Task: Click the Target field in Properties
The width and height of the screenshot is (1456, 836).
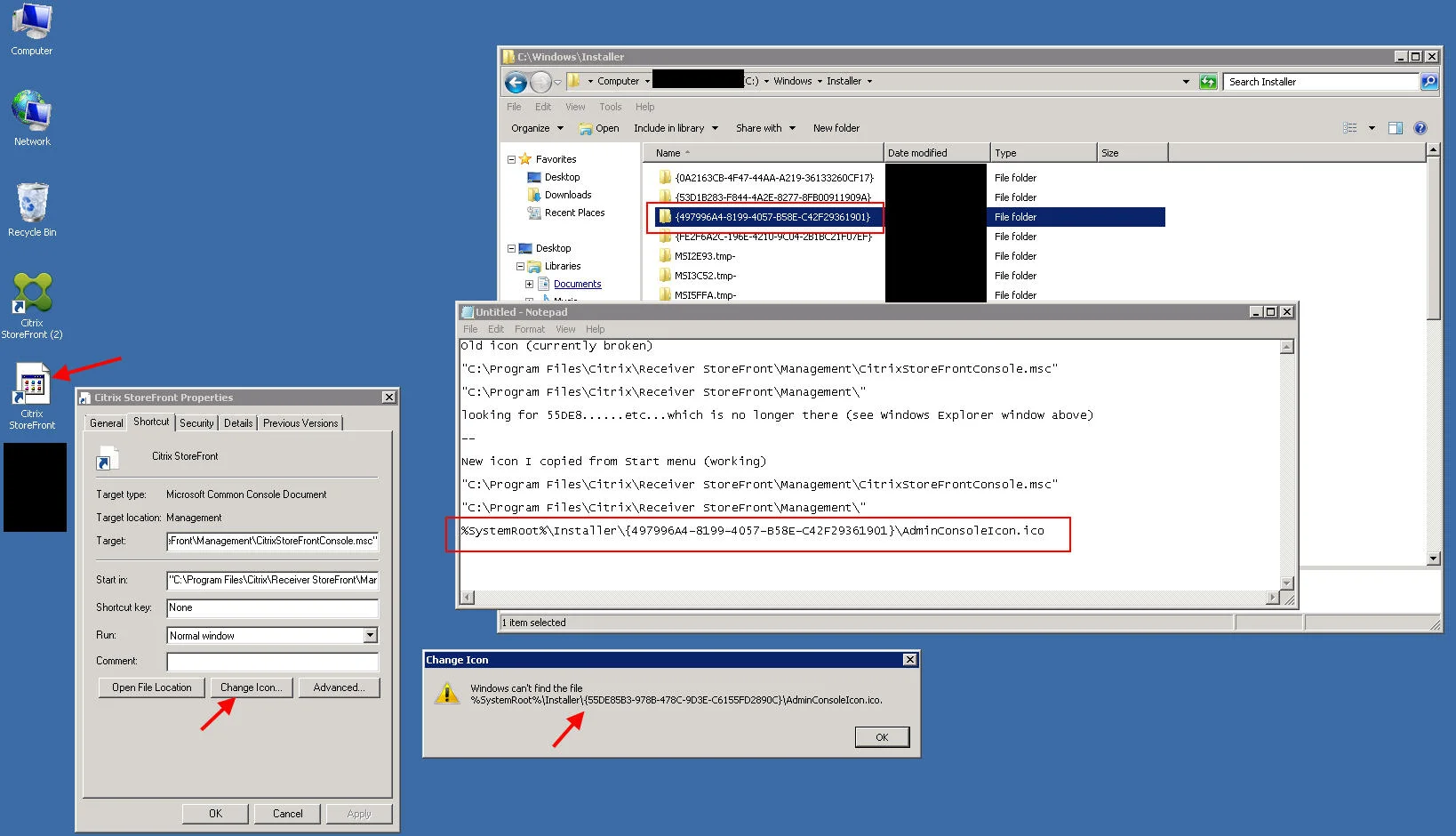Action: [x=272, y=541]
